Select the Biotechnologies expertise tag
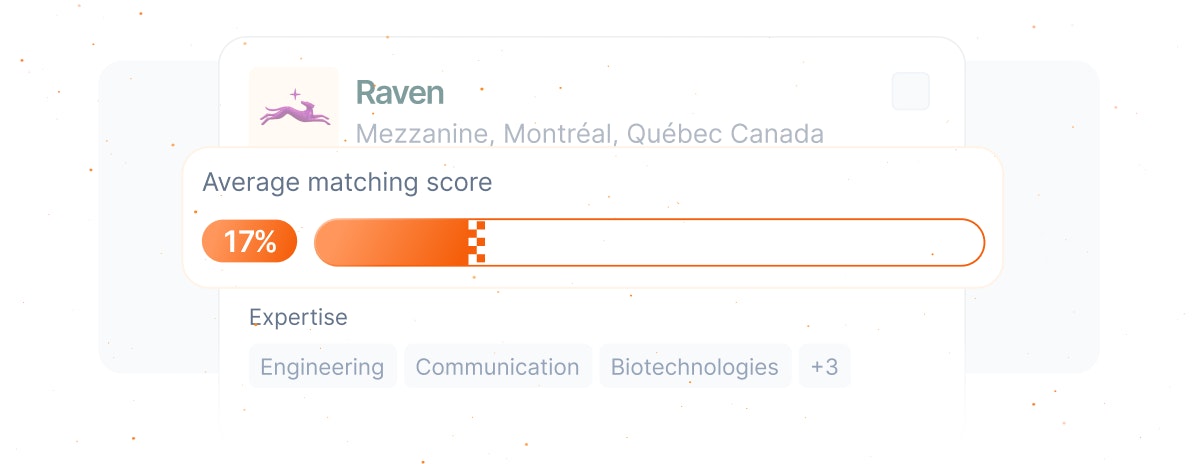Viewport: 1192px width, 464px height. coord(695,367)
